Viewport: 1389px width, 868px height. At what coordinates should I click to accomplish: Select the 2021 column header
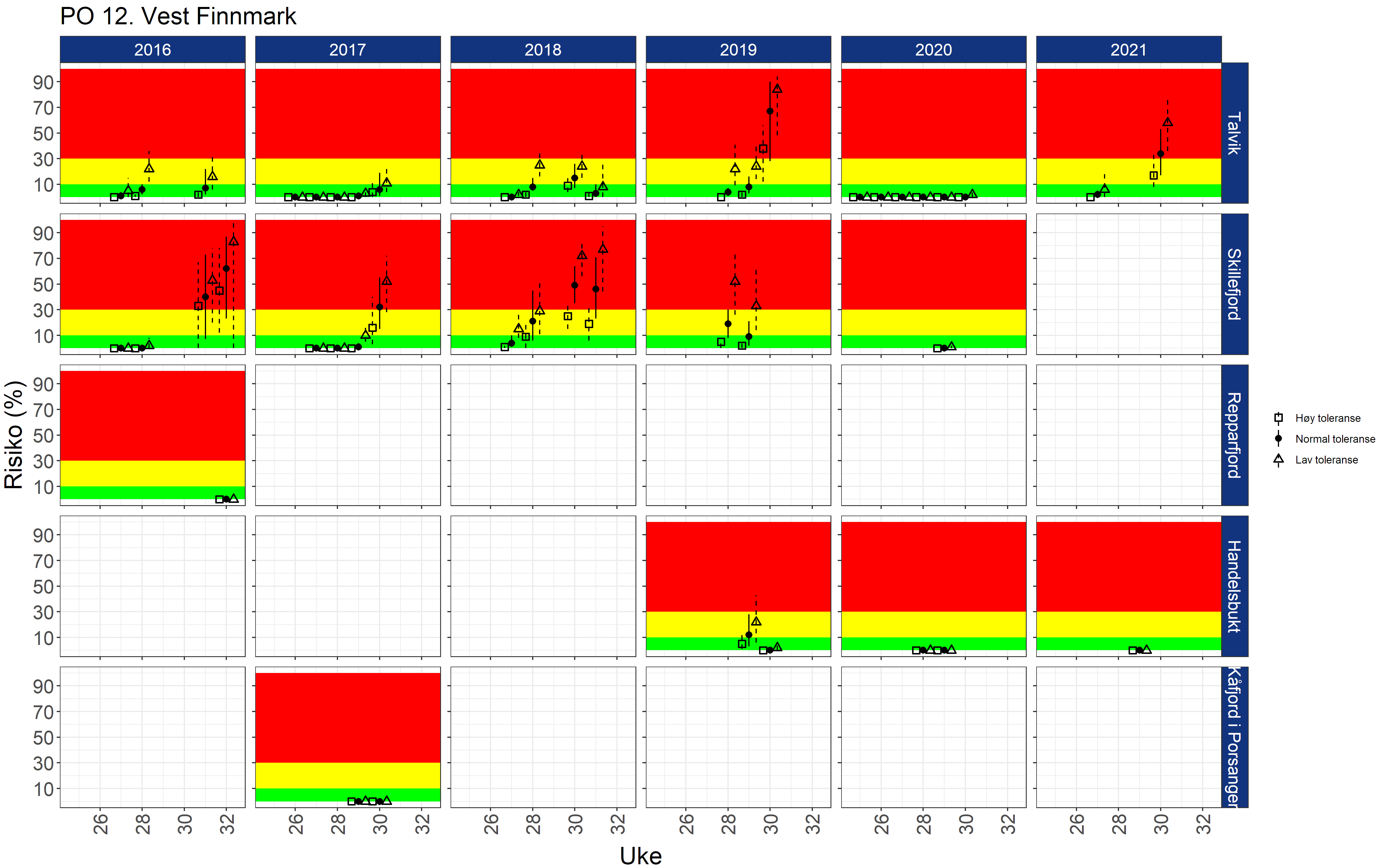[1129, 50]
